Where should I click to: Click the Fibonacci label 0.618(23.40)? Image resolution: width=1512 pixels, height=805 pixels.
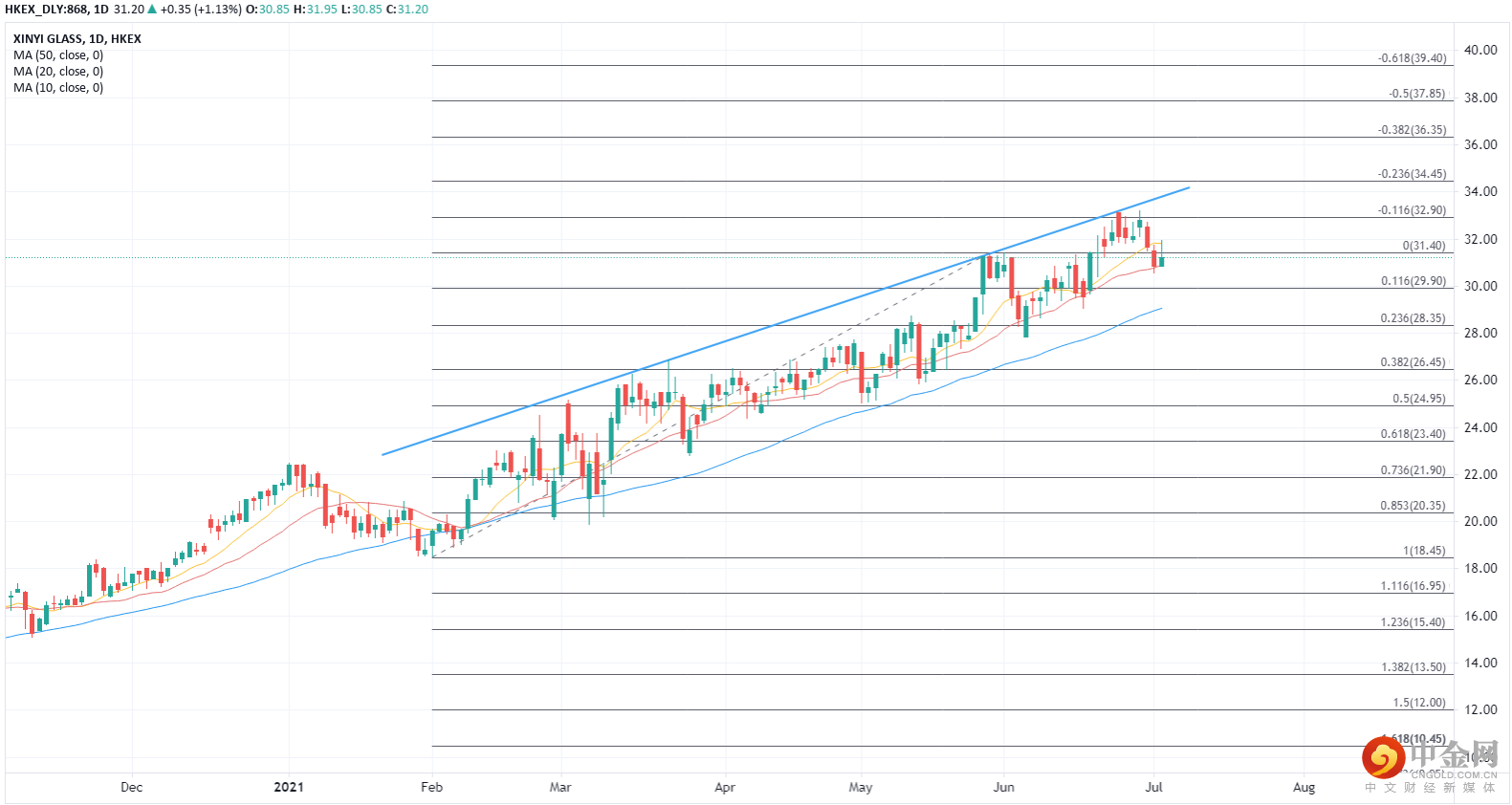click(1413, 434)
